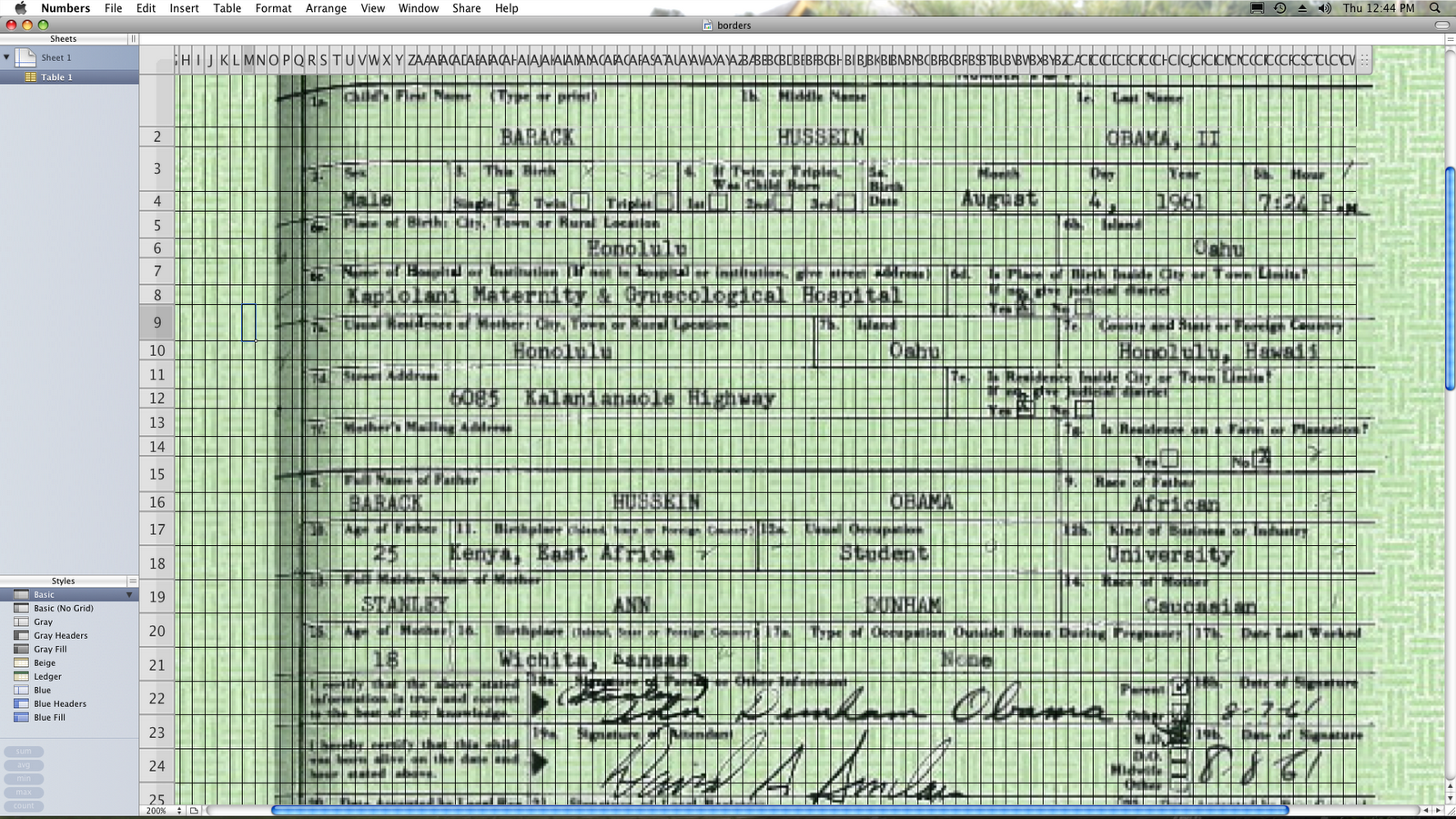Collapse the Sheet 1 disclosure triangle

[x=7, y=57]
